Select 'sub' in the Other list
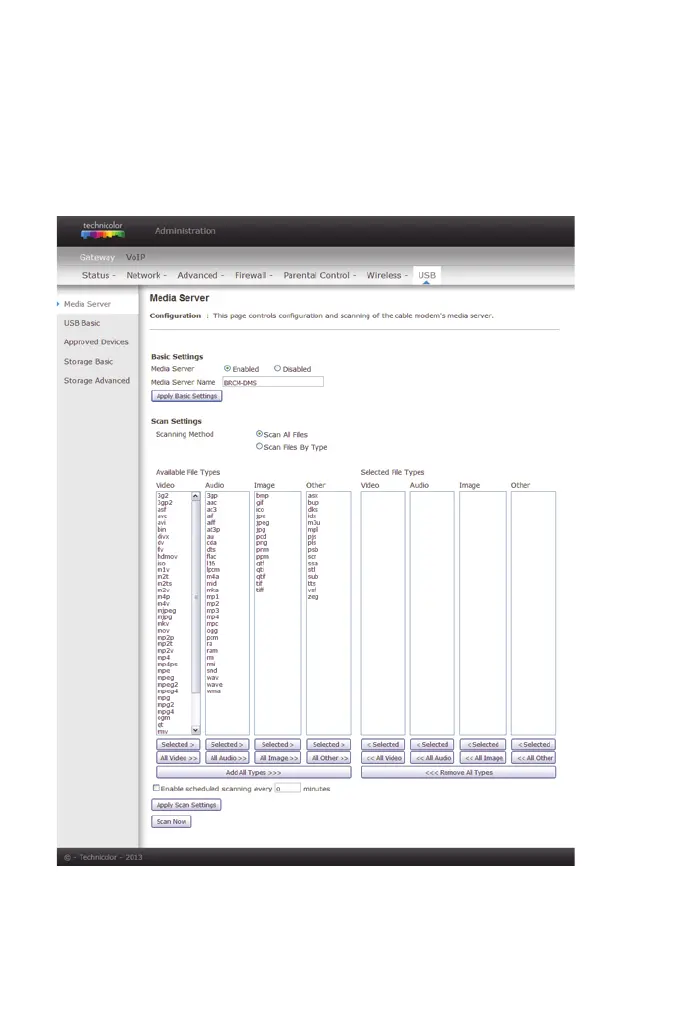 pyautogui.click(x=312, y=577)
